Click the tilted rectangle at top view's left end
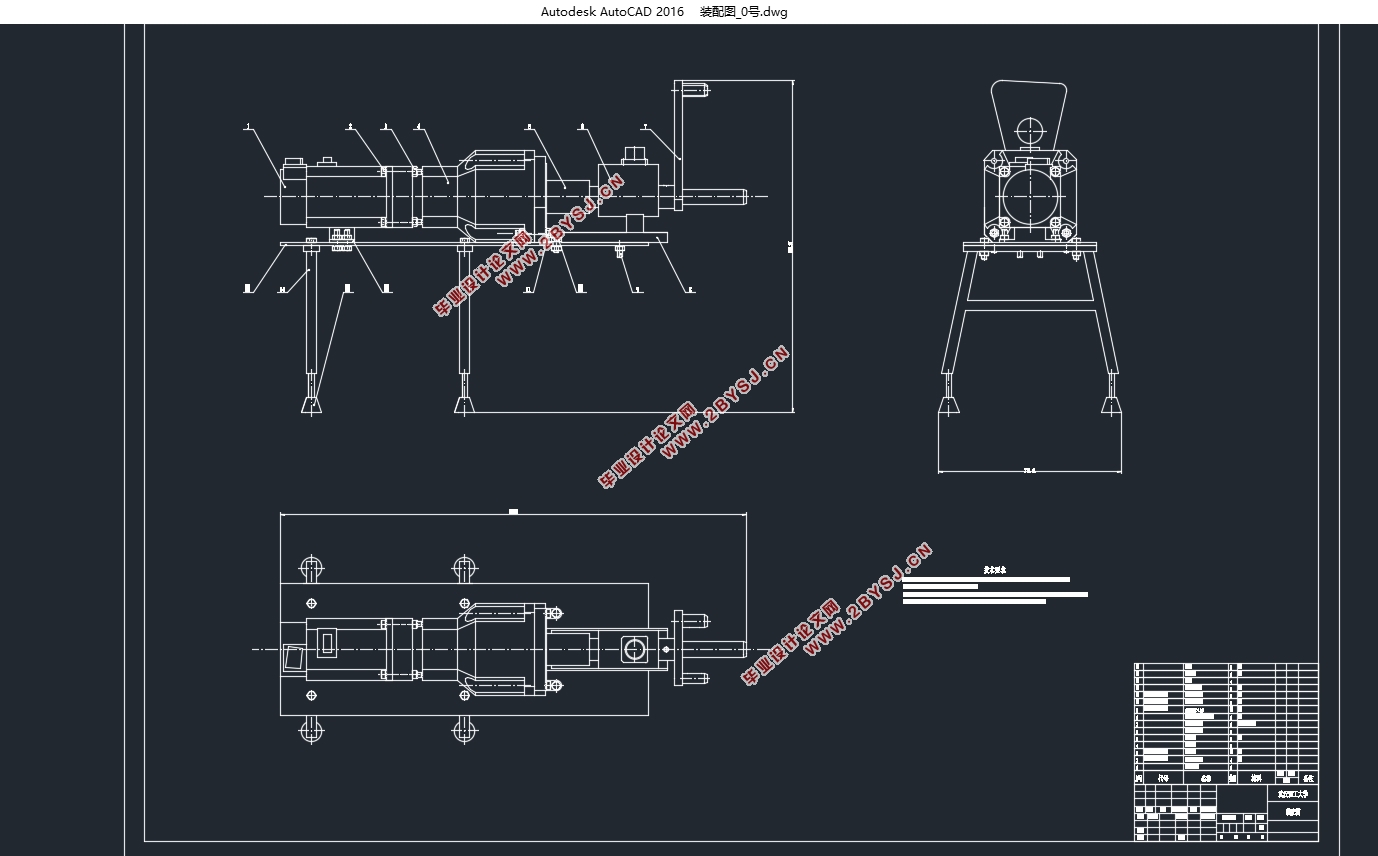Viewport: 1378px width, 856px height. click(x=293, y=657)
